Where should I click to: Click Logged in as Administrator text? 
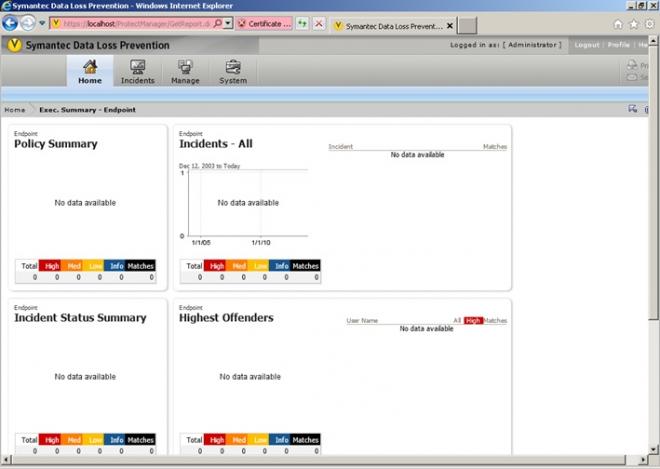point(506,45)
